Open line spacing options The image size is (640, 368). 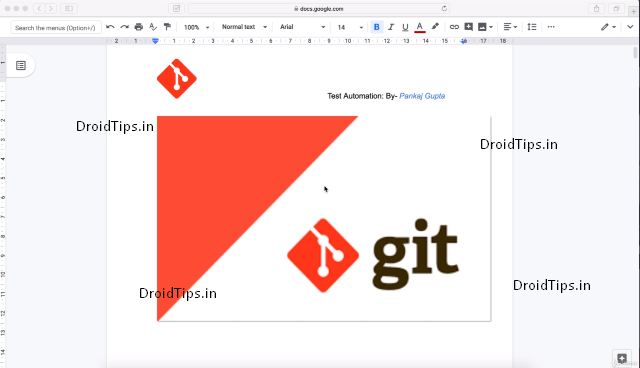click(532, 27)
